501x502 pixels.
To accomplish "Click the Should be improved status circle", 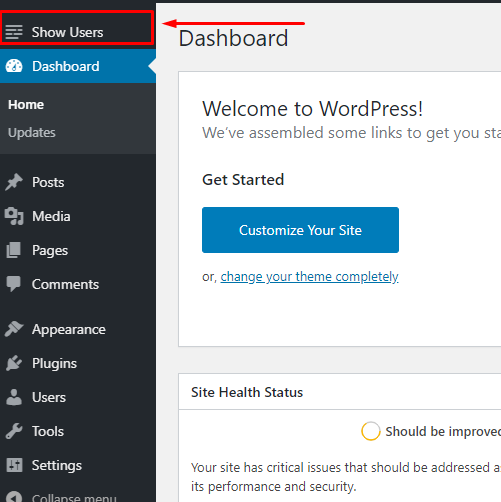I will click(371, 431).
